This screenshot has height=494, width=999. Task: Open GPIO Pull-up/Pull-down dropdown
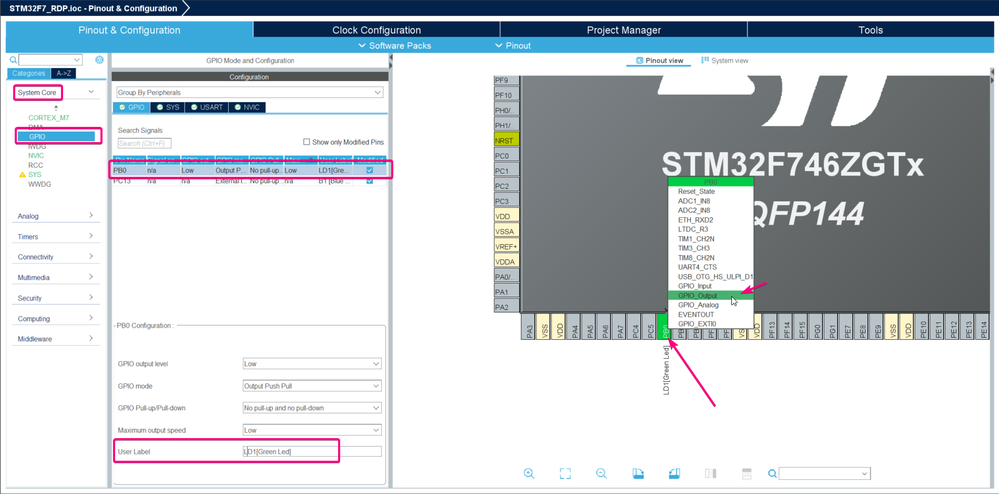click(312, 408)
